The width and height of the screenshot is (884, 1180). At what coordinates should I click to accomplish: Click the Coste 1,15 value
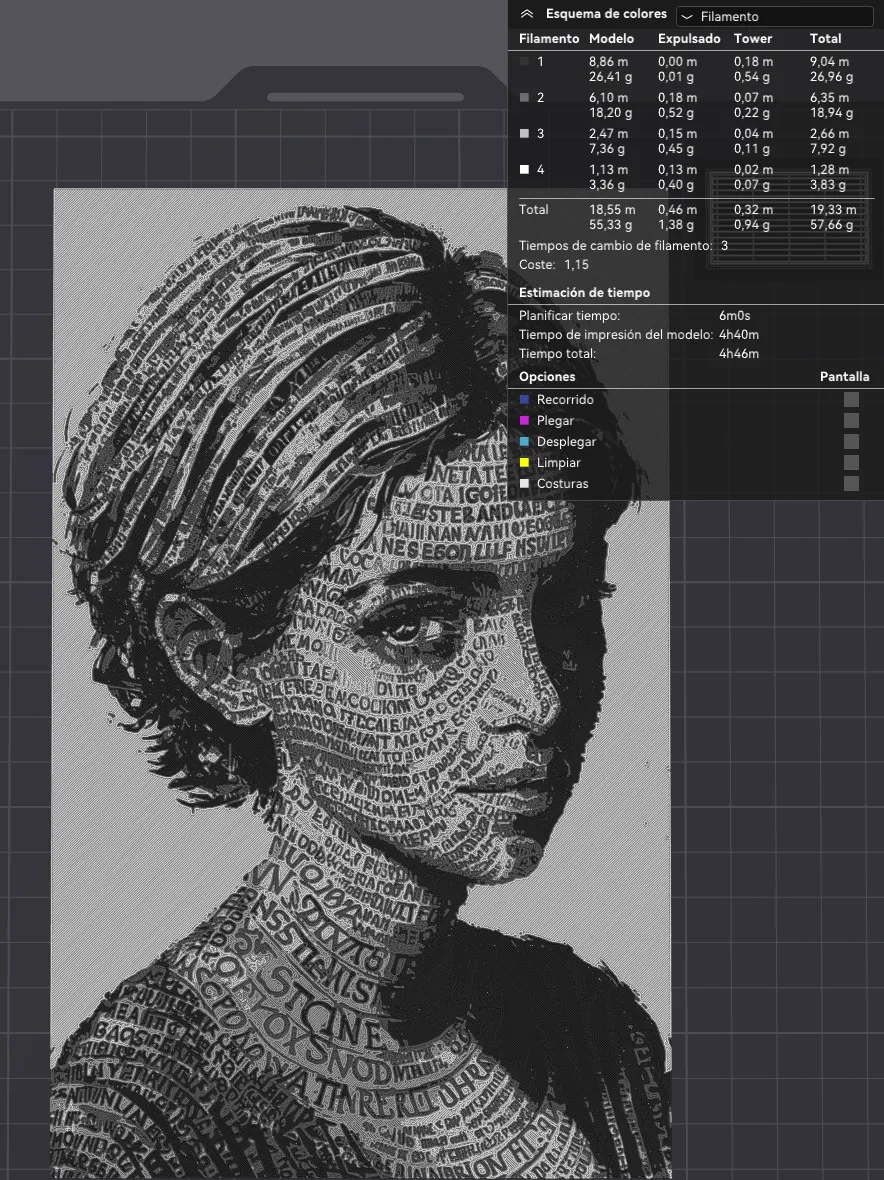click(x=576, y=265)
